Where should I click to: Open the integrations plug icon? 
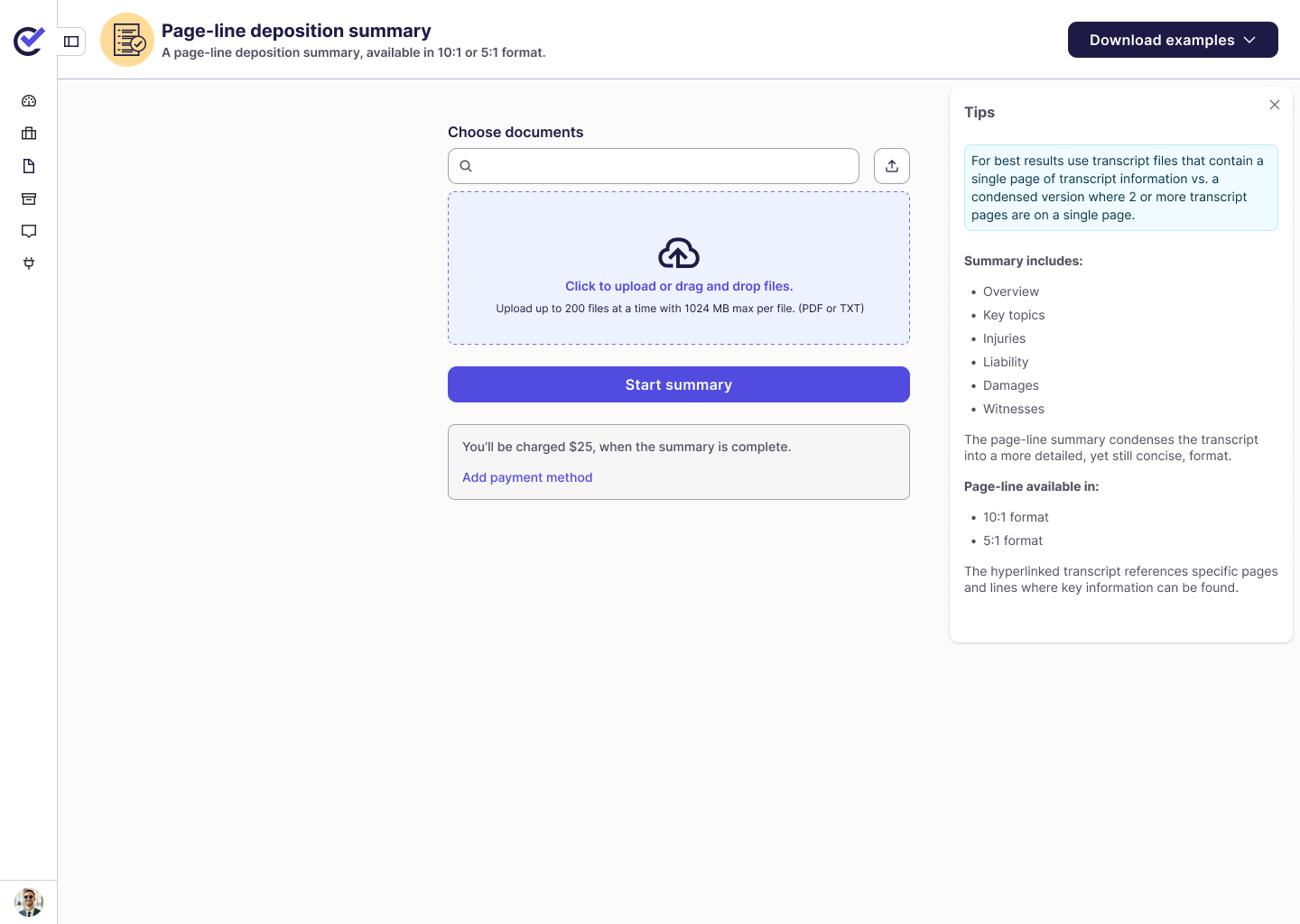click(x=29, y=263)
